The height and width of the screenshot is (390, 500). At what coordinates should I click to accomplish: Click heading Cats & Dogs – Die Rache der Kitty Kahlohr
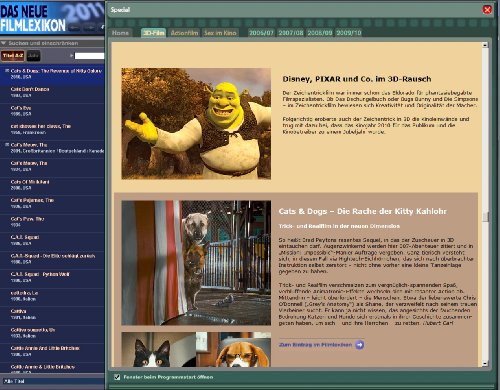pyautogui.click(x=362, y=211)
